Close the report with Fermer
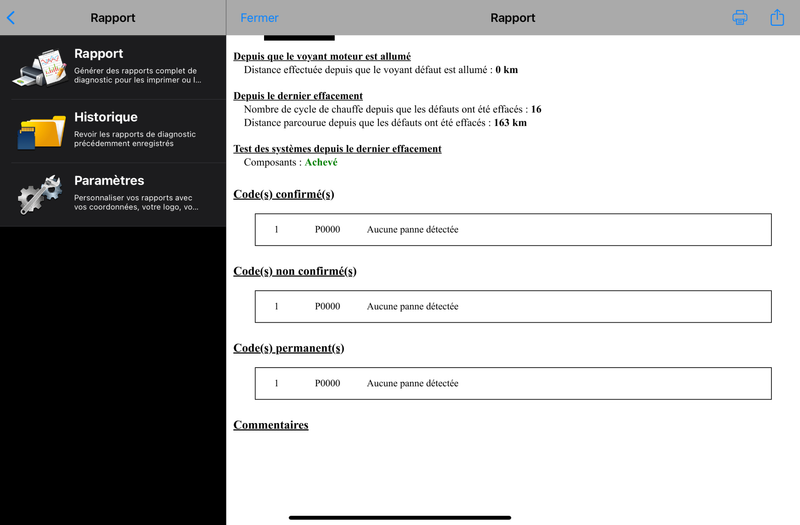 click(259, 18)
